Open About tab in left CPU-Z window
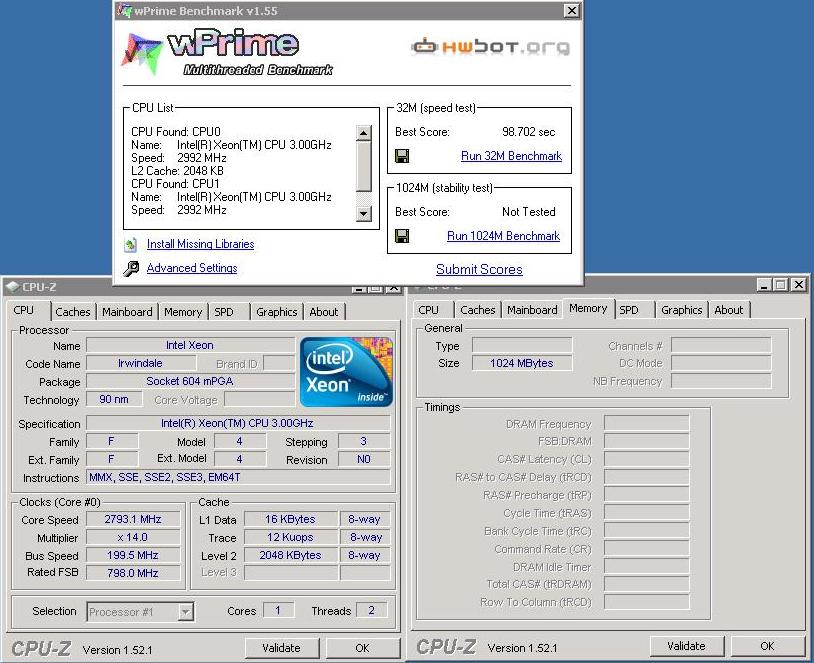 coord(323,312)
